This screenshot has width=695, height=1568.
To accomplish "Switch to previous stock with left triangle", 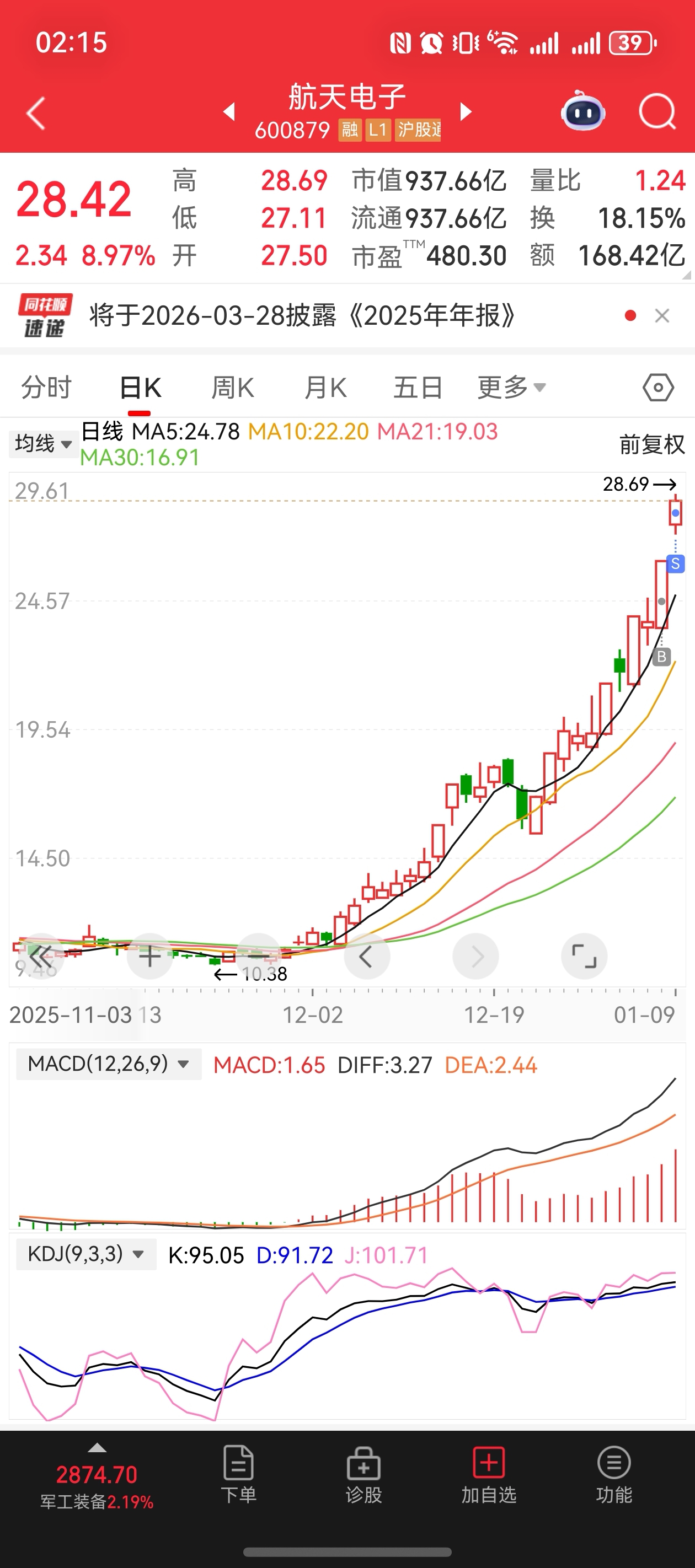I will [229, 112].
